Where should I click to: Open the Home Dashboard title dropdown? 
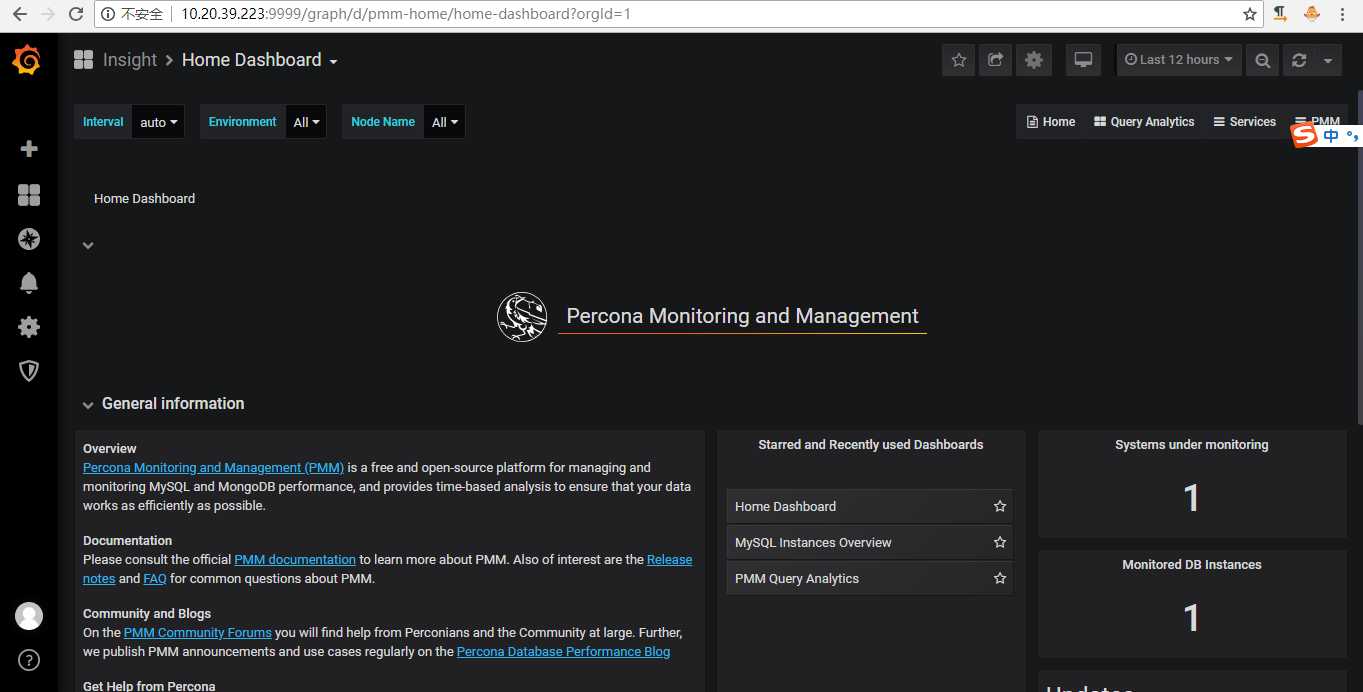260,60
